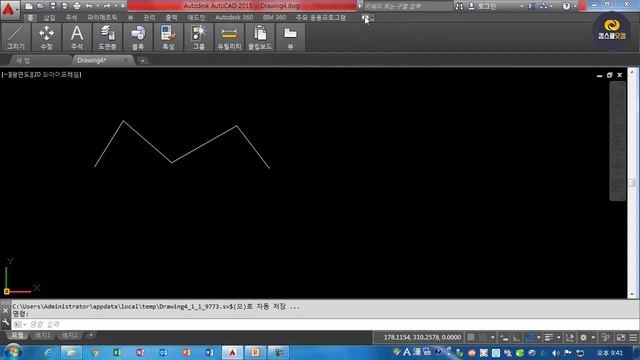
Task: Open the AutoCAD application menu logo
Action: 9,9
